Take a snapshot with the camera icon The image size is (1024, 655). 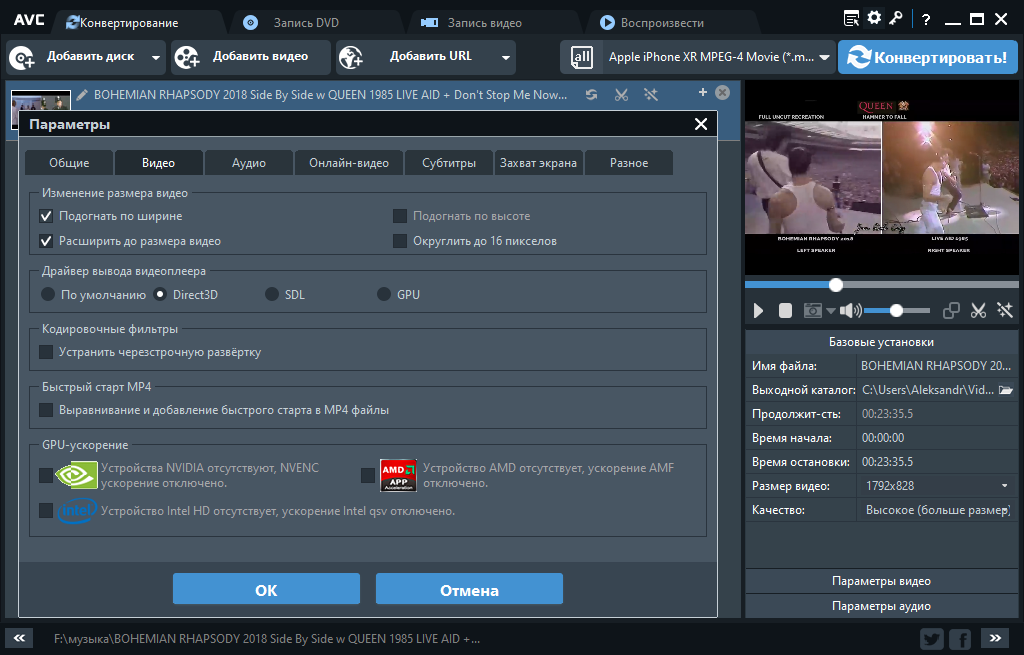(812, 311)
